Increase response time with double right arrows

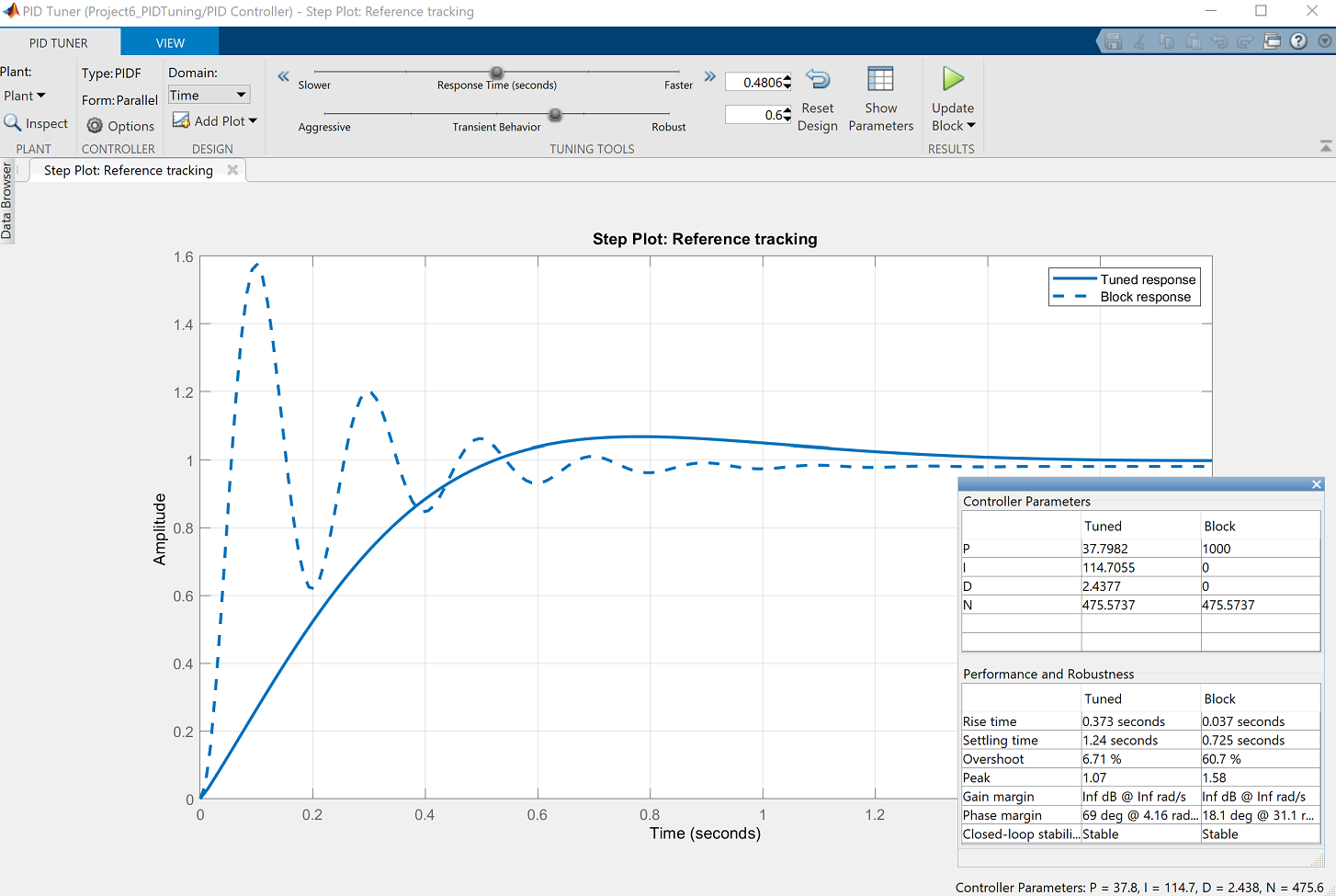click(x=709, y=76)
